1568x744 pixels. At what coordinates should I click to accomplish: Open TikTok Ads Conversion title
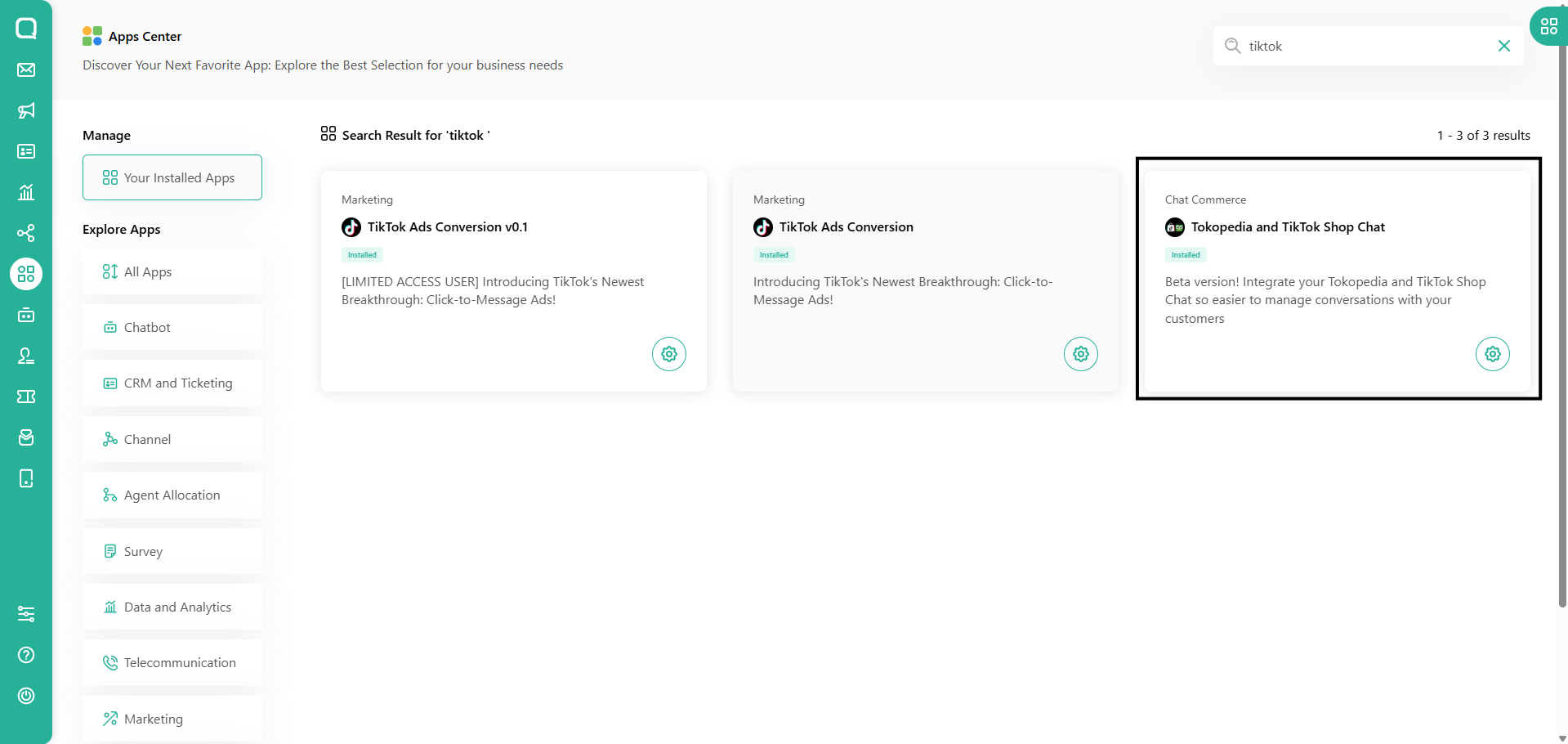pos(847,227)
